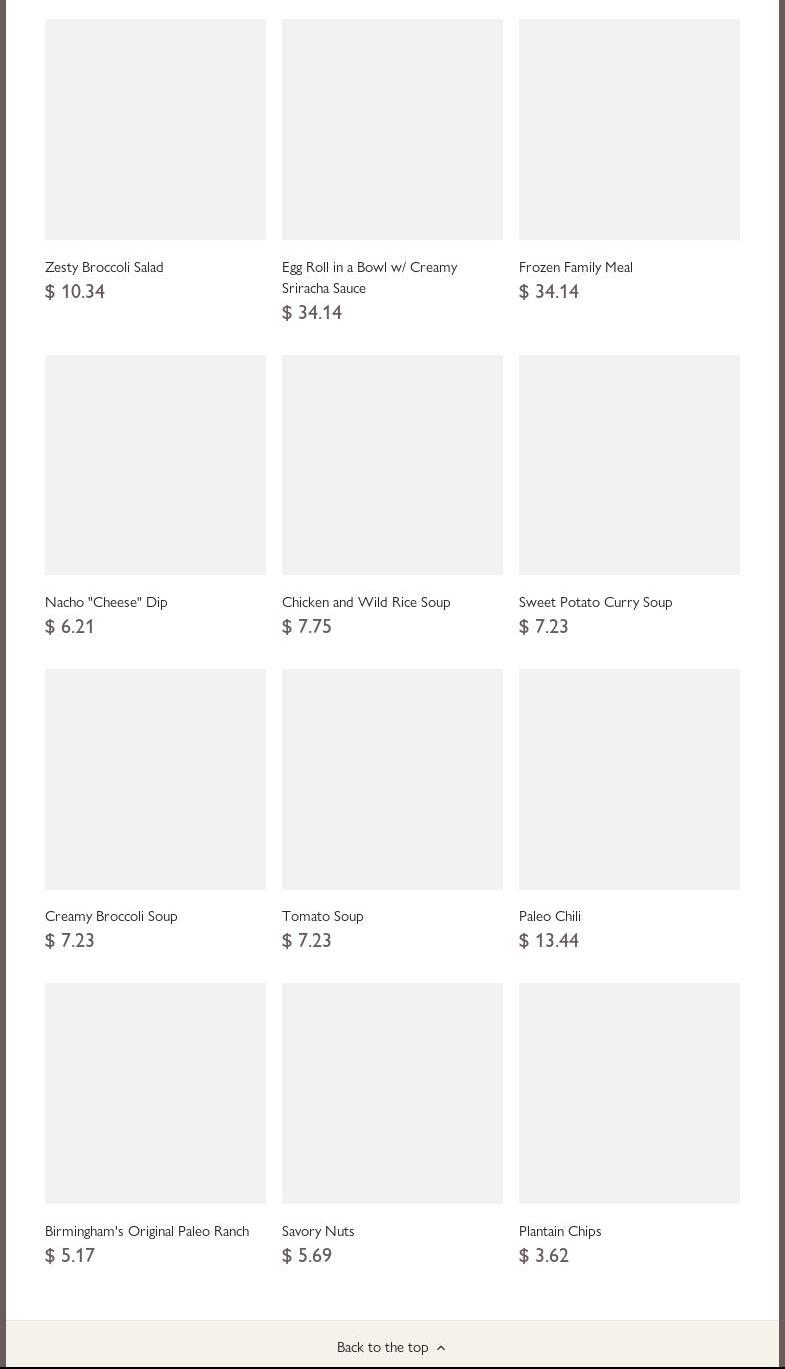The height and width of the screenshot is (1369, 785).
Task: Select the Savory Nuts product thumbnail
Action: pyautogui.click(x=392, y=1093)
